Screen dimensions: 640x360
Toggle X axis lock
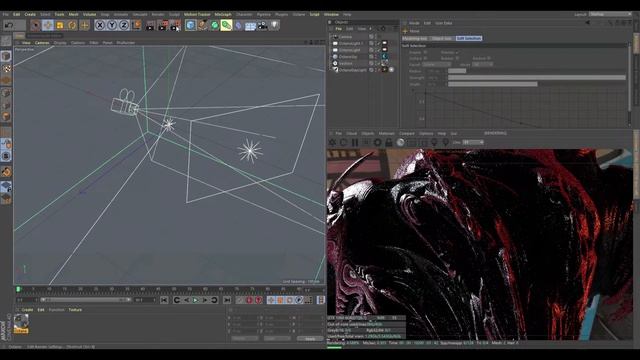[x=100, y=25]
